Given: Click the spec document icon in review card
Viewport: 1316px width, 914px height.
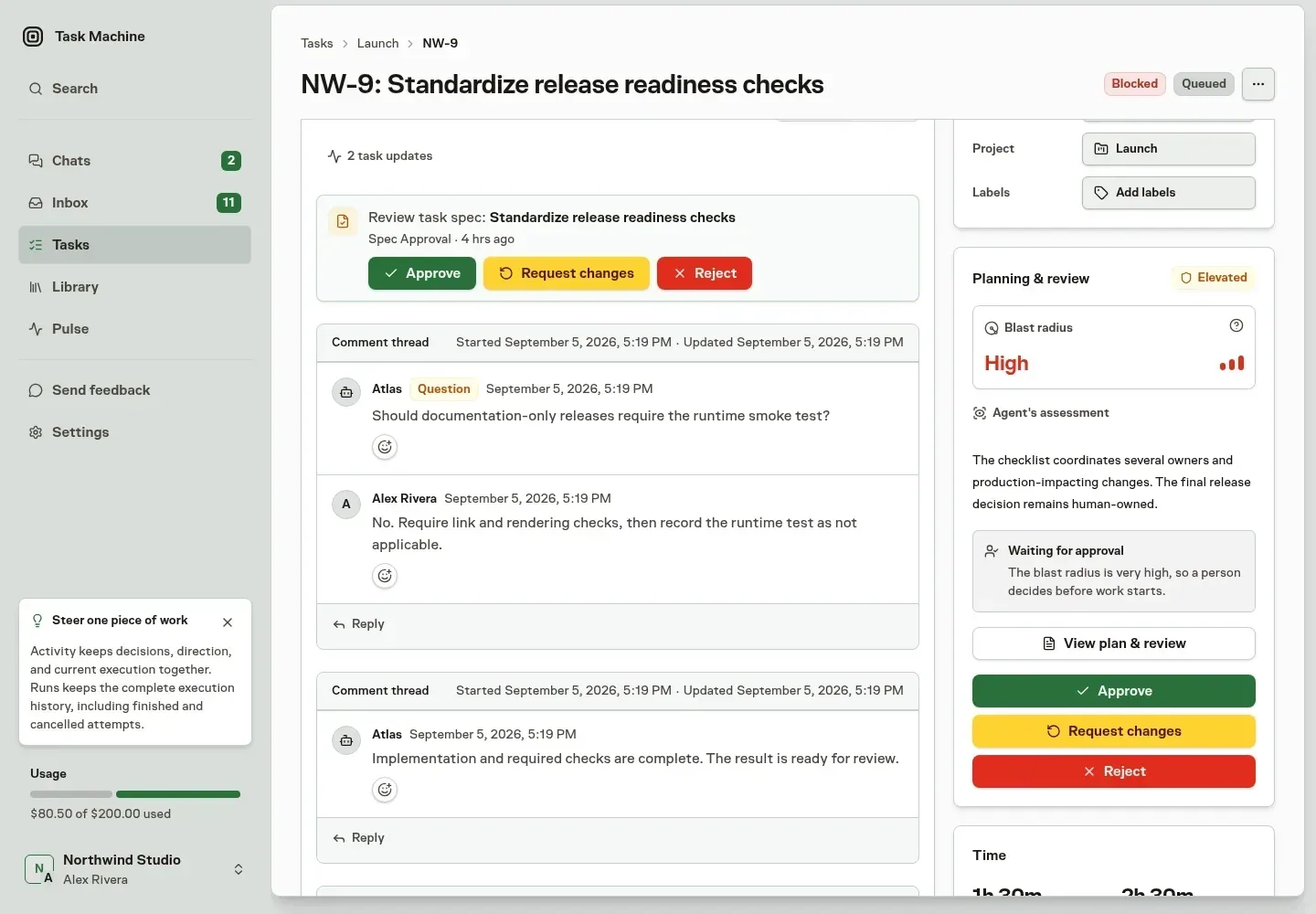Looking at the screenshot, I should pyautogui.click(x=343, y=221).
